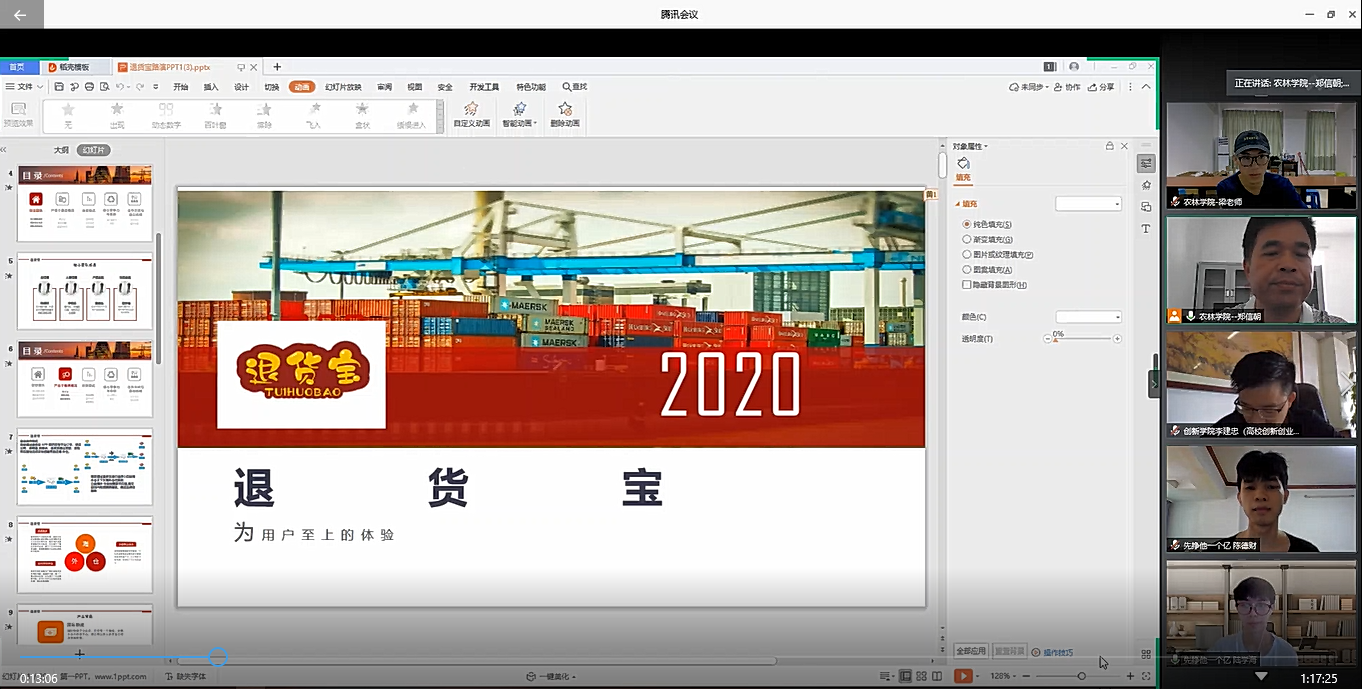
Task: Open the 幻灯片放映 ribbon tab
Action: 343,87
